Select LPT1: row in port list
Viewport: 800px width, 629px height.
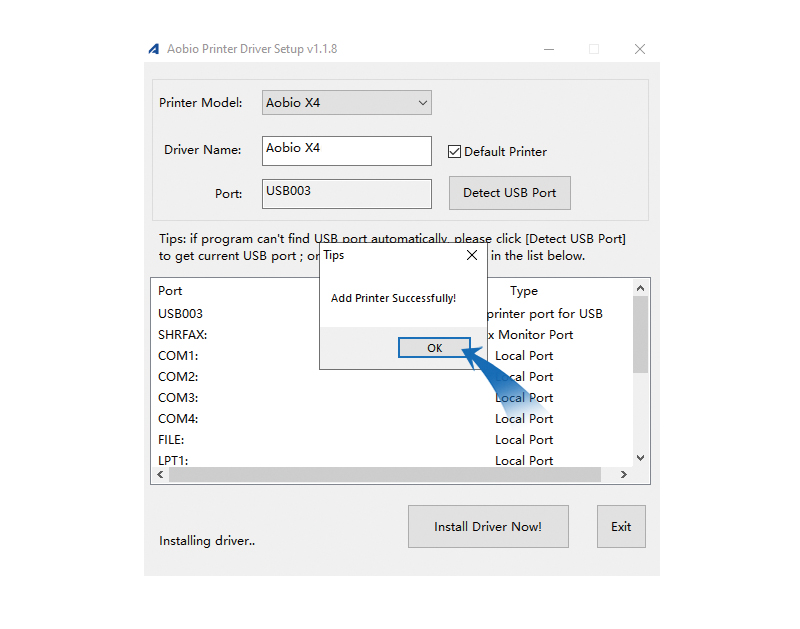pos(392,460)
